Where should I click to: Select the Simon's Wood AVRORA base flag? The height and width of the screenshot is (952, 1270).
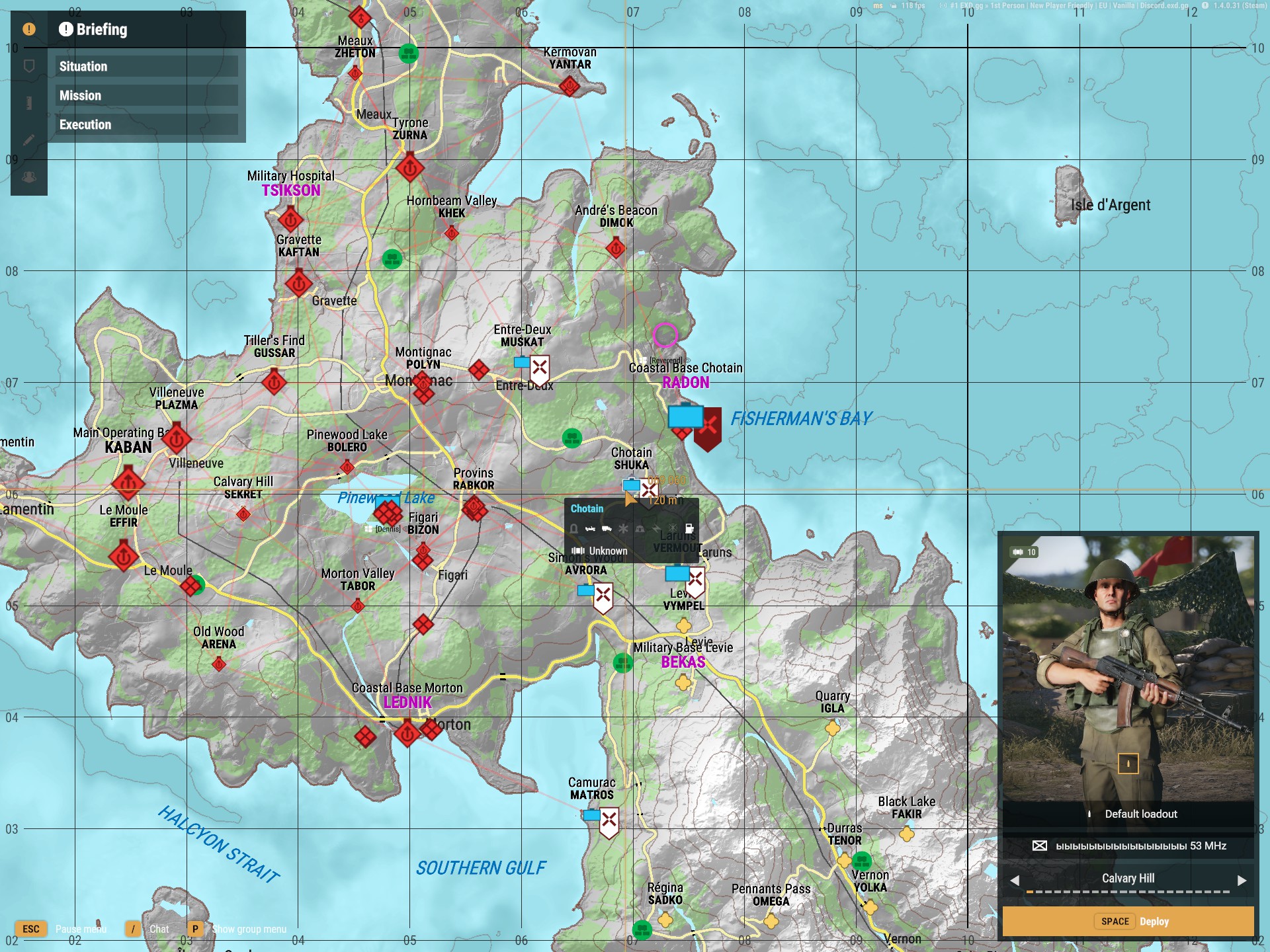[603, 597]
